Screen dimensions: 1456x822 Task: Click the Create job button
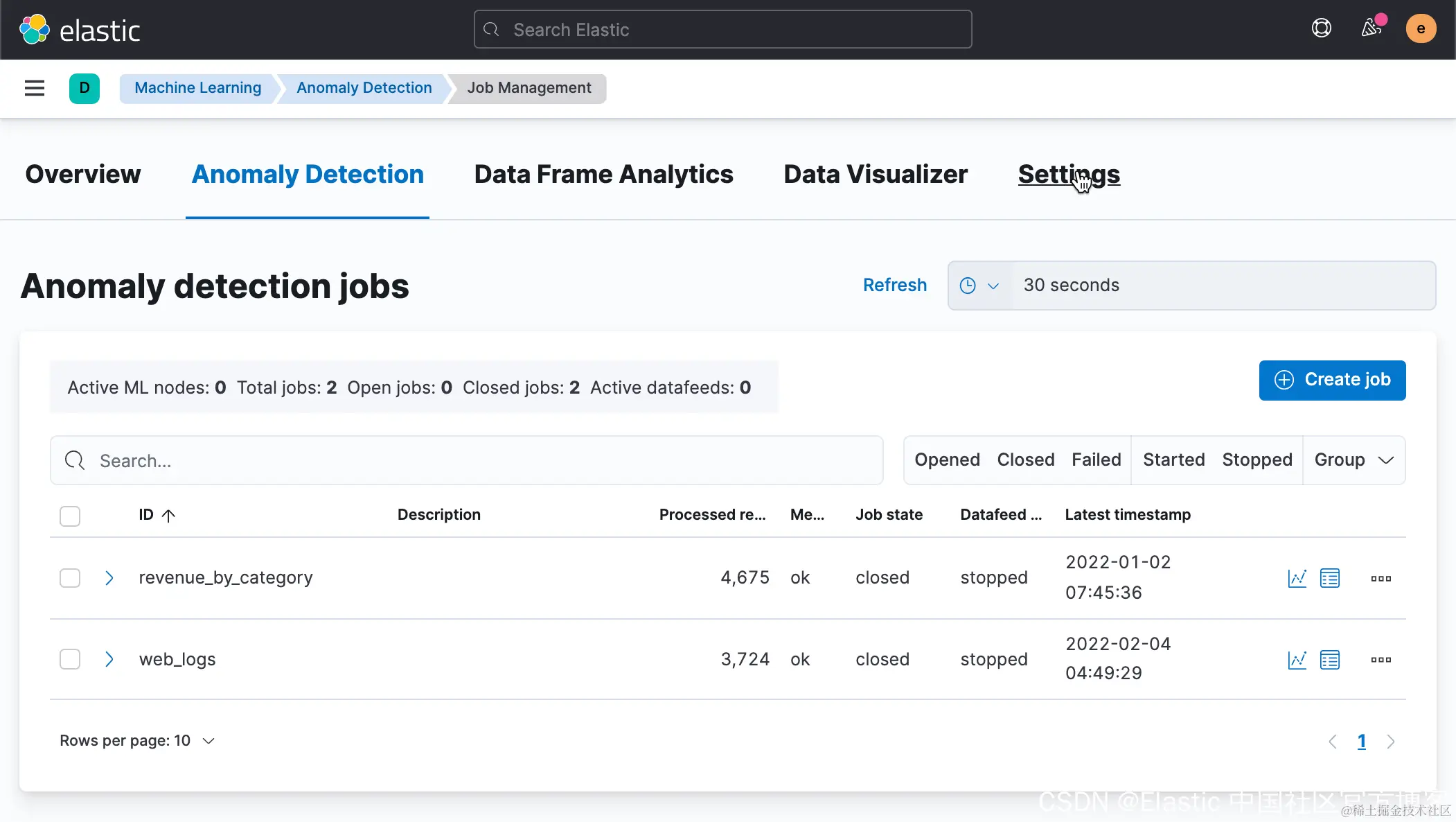click(1331, 380)
